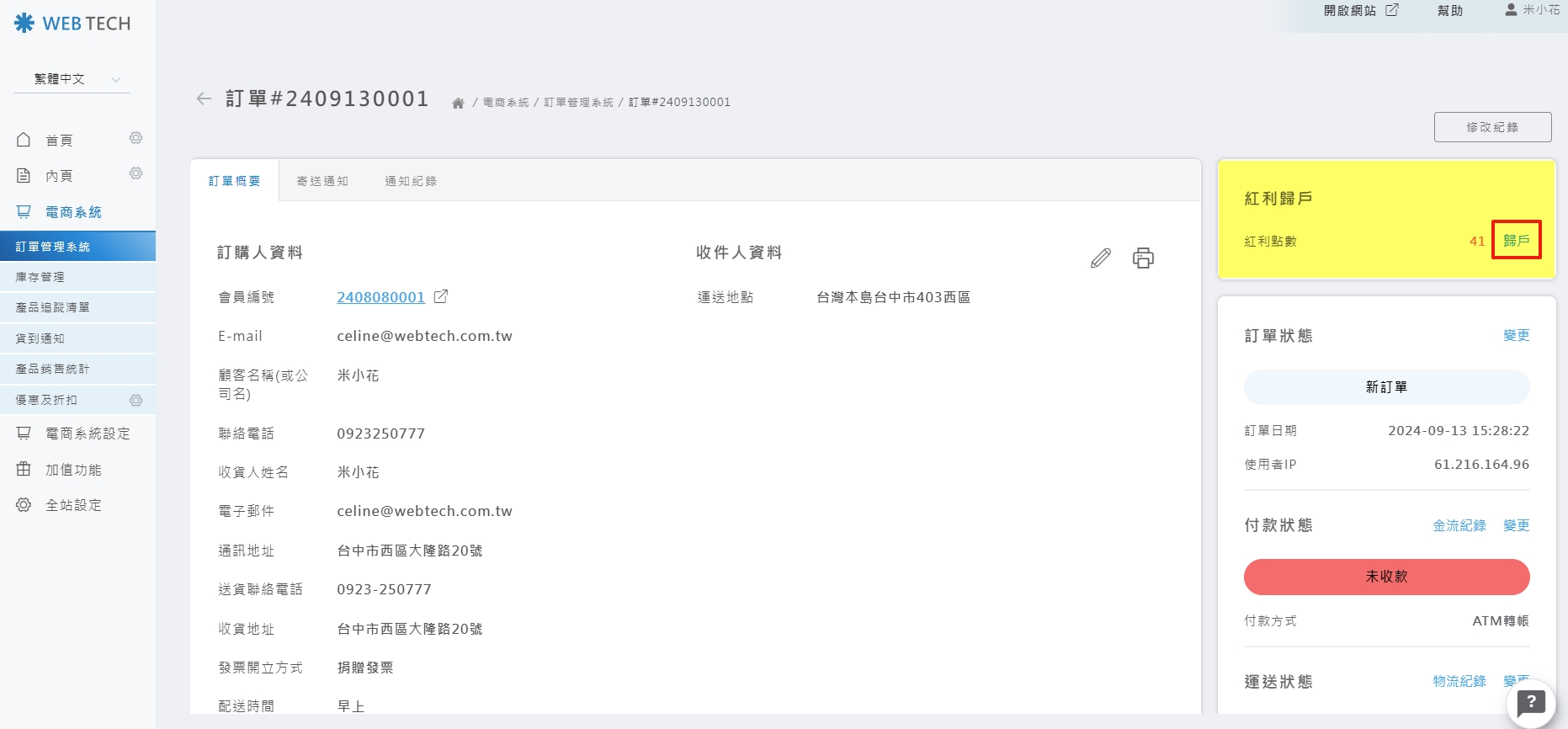
Task: Click gear icon next to 首頁
Action: click(x=136, y=138)
